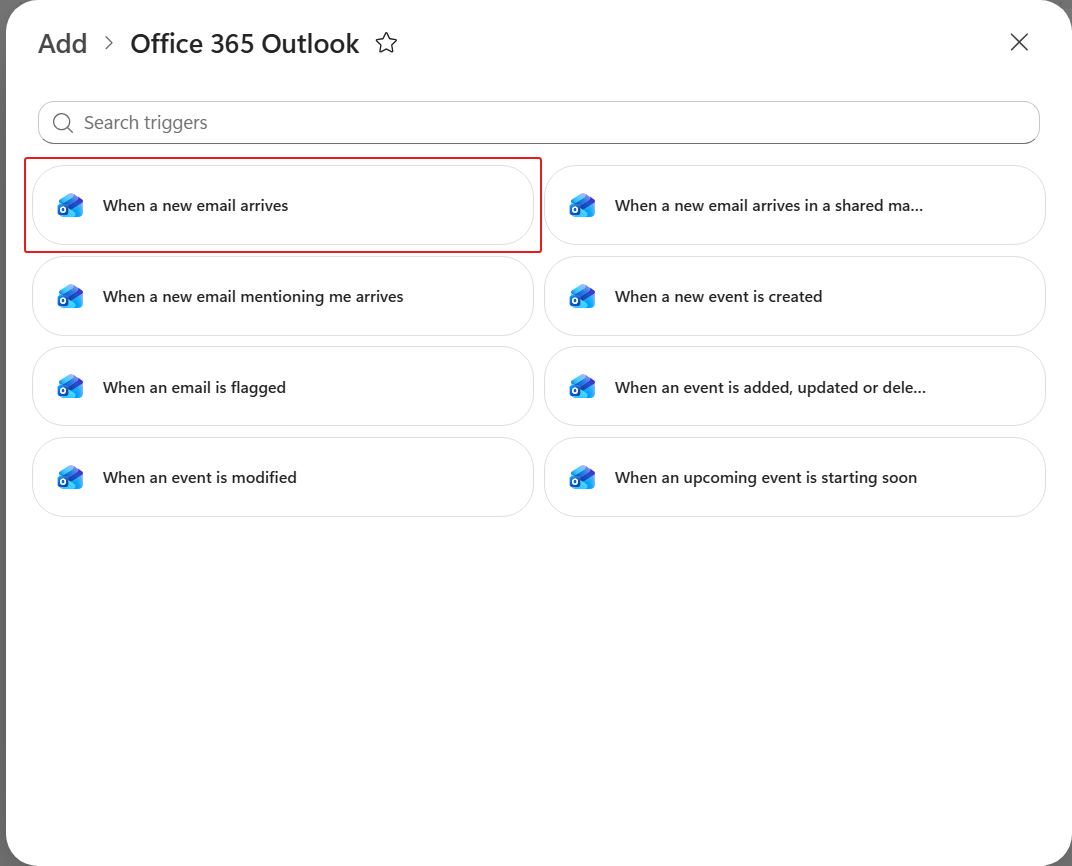Select 'When a new email arrives' trigger
The image size is (1072, 866).
point(282,205)
